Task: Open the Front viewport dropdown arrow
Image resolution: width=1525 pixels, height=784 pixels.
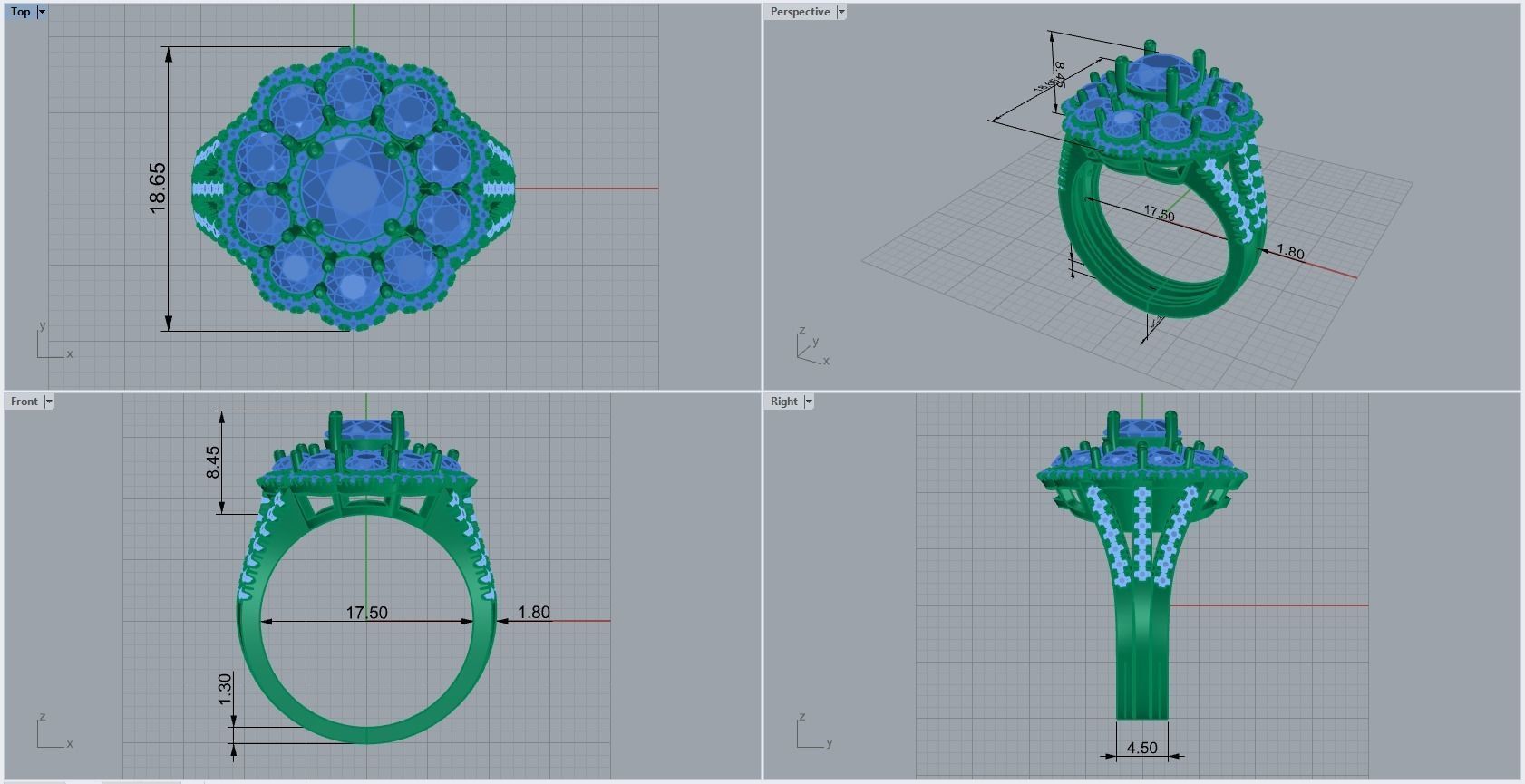Action: pos(49,402)
